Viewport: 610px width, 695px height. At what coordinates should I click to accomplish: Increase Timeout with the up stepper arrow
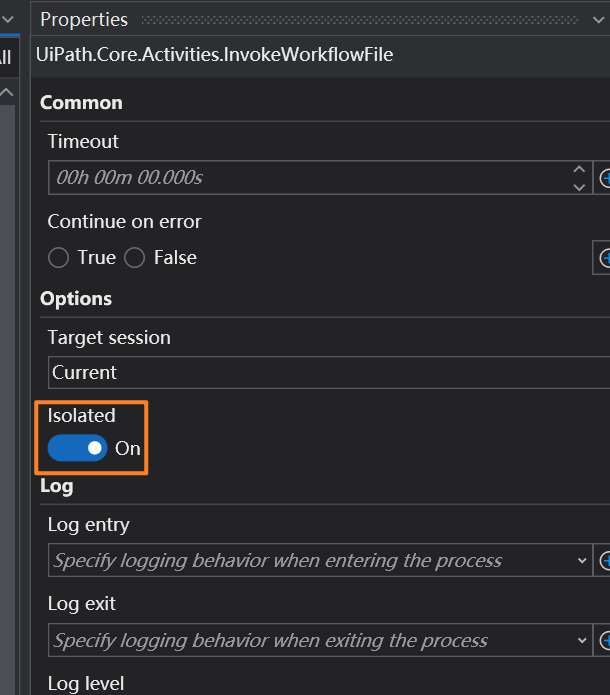(579, 169)
